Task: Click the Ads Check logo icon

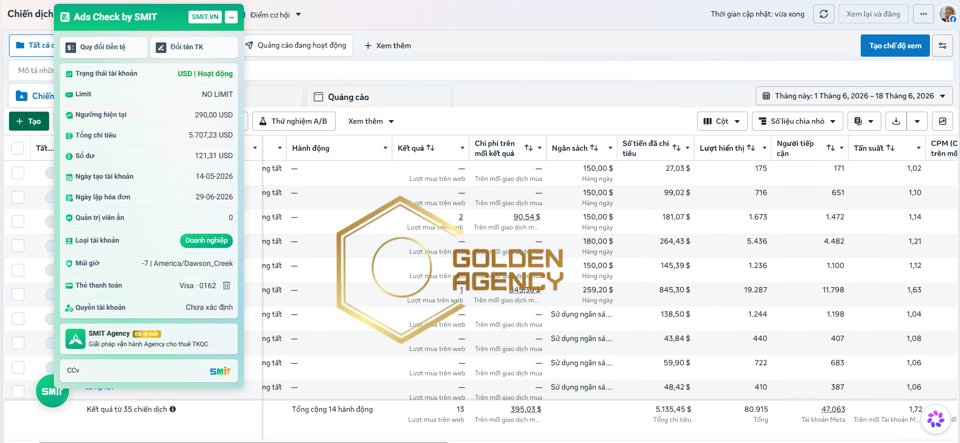Action: (65, 18)
